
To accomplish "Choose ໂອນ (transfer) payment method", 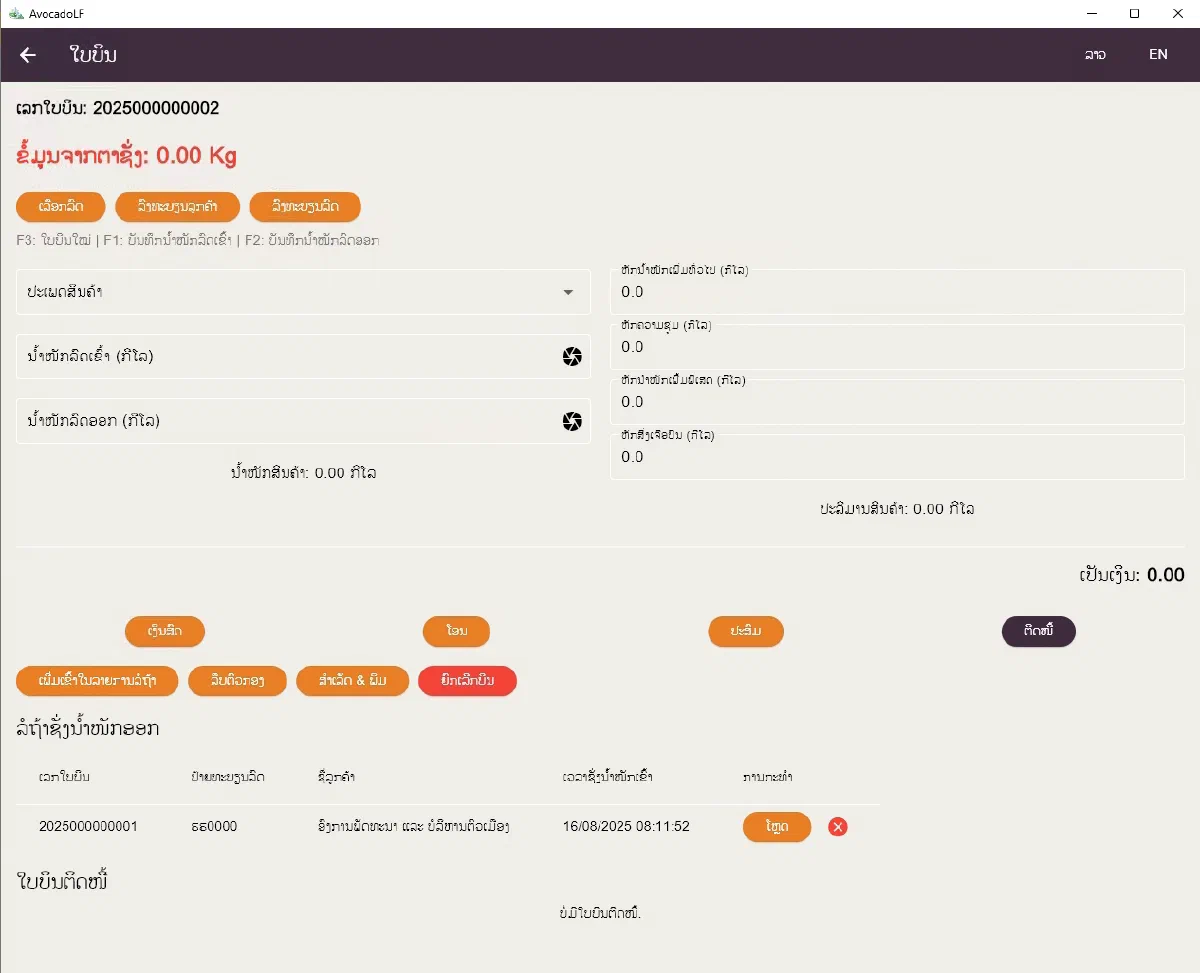I will [456, 632].
